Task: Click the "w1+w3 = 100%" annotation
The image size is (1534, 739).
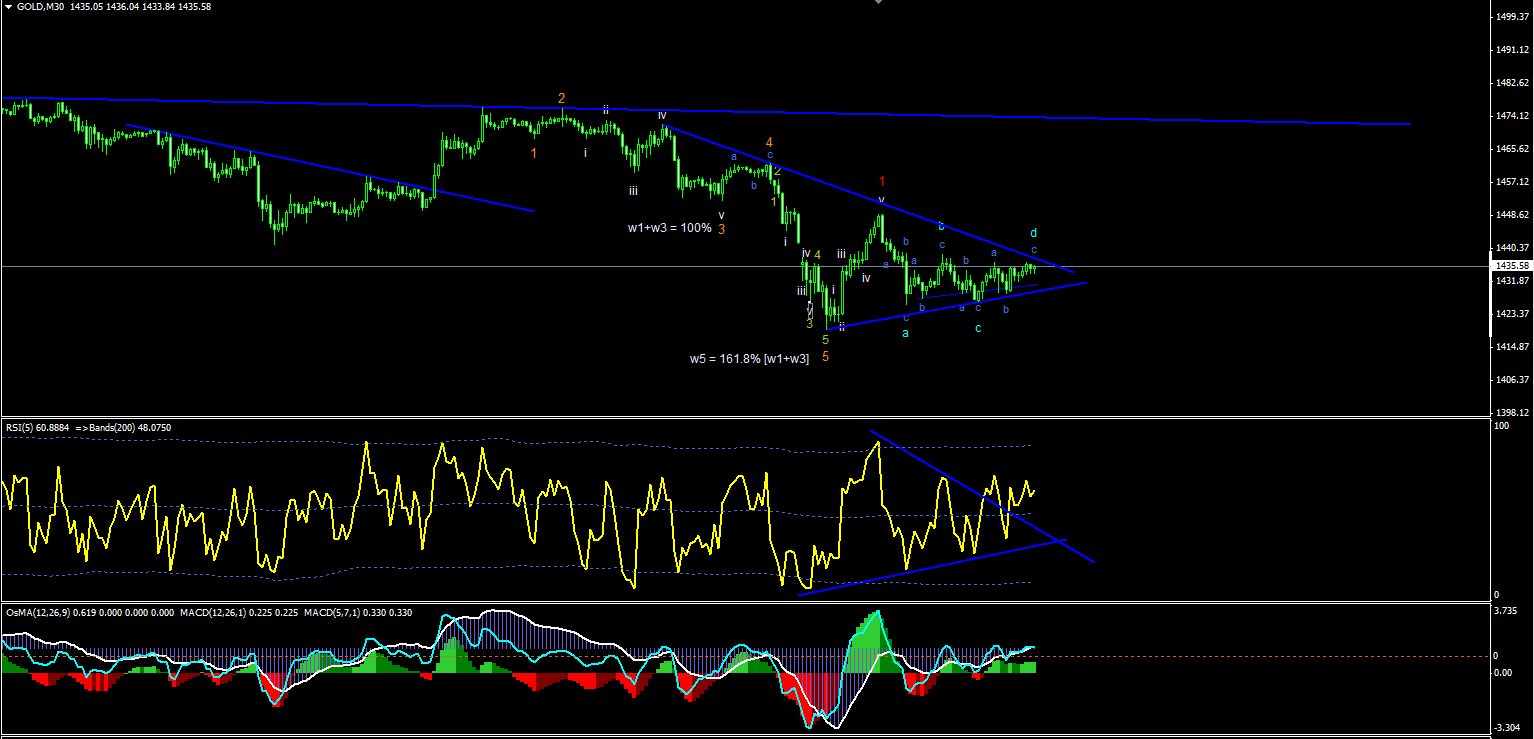Action: (670, 228)
